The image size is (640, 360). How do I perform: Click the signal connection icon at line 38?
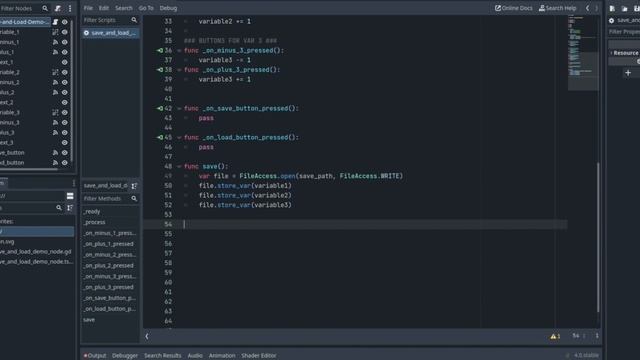click(x=160, y=70)
